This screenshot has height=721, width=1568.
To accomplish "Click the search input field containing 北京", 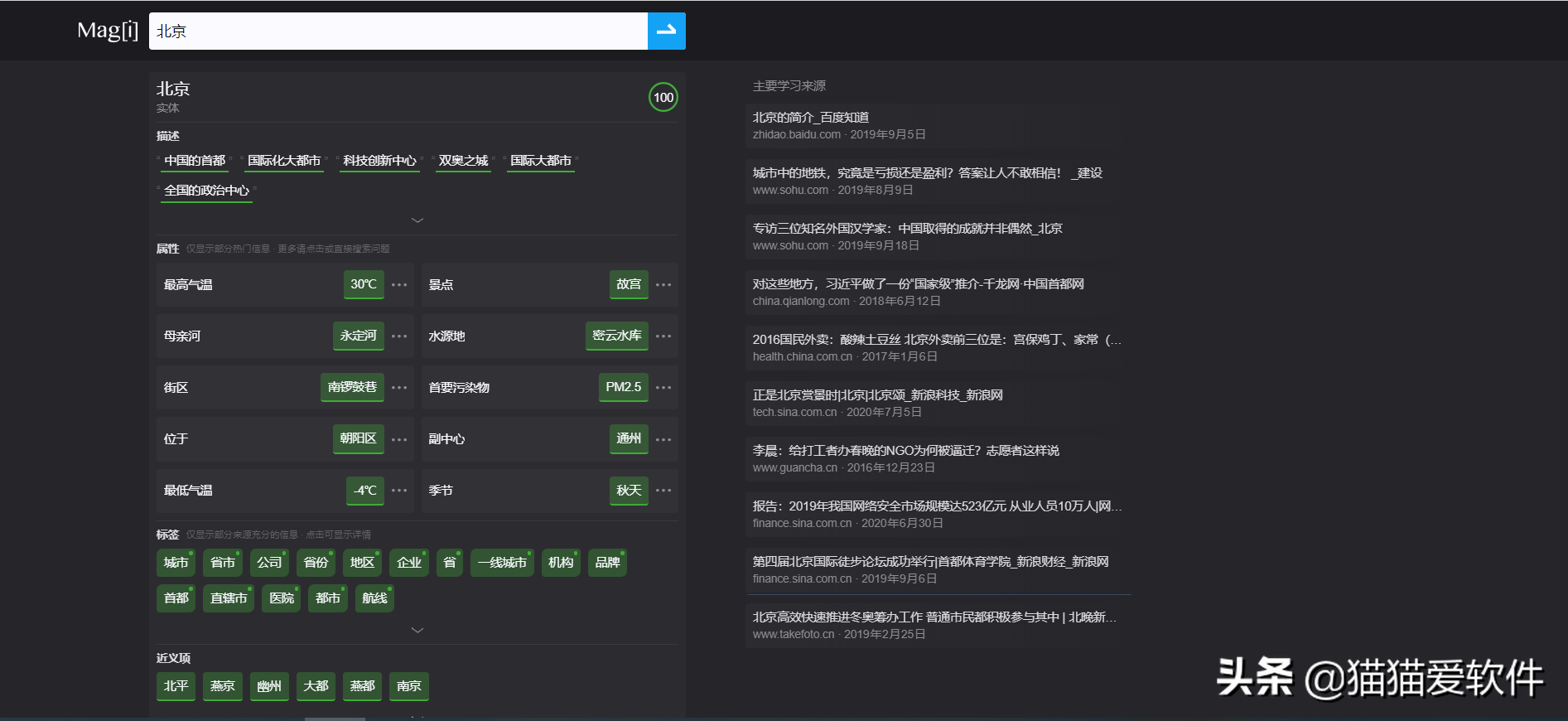I will point(398,31).
